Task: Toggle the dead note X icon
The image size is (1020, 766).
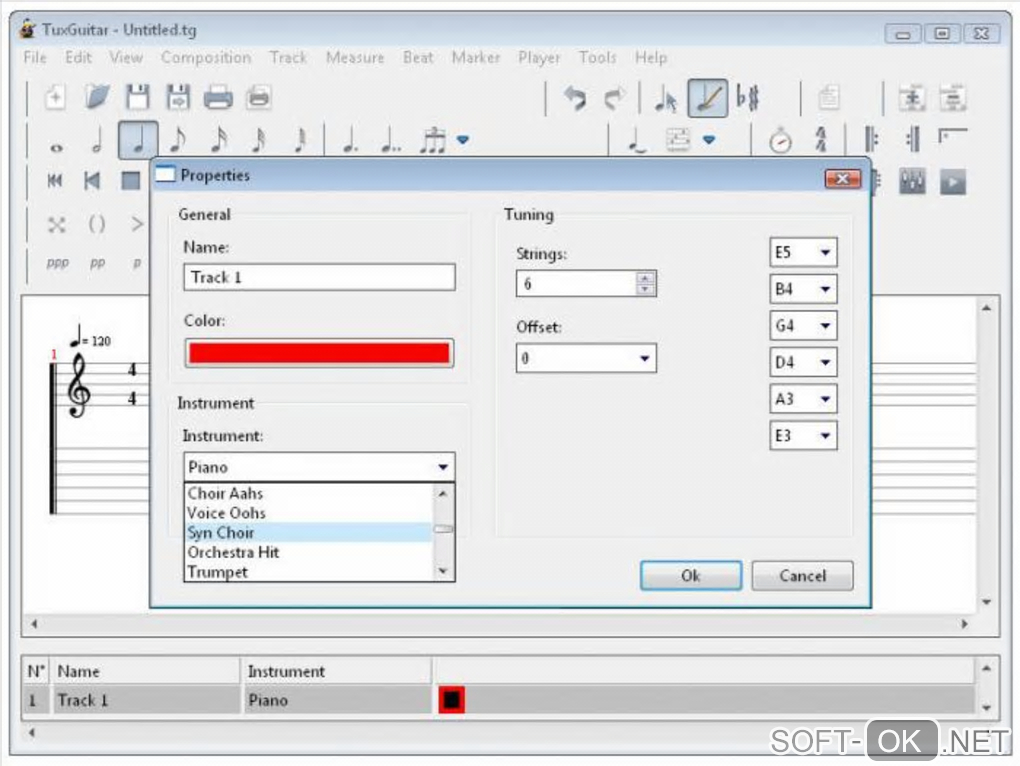Action: click(57, 225)
